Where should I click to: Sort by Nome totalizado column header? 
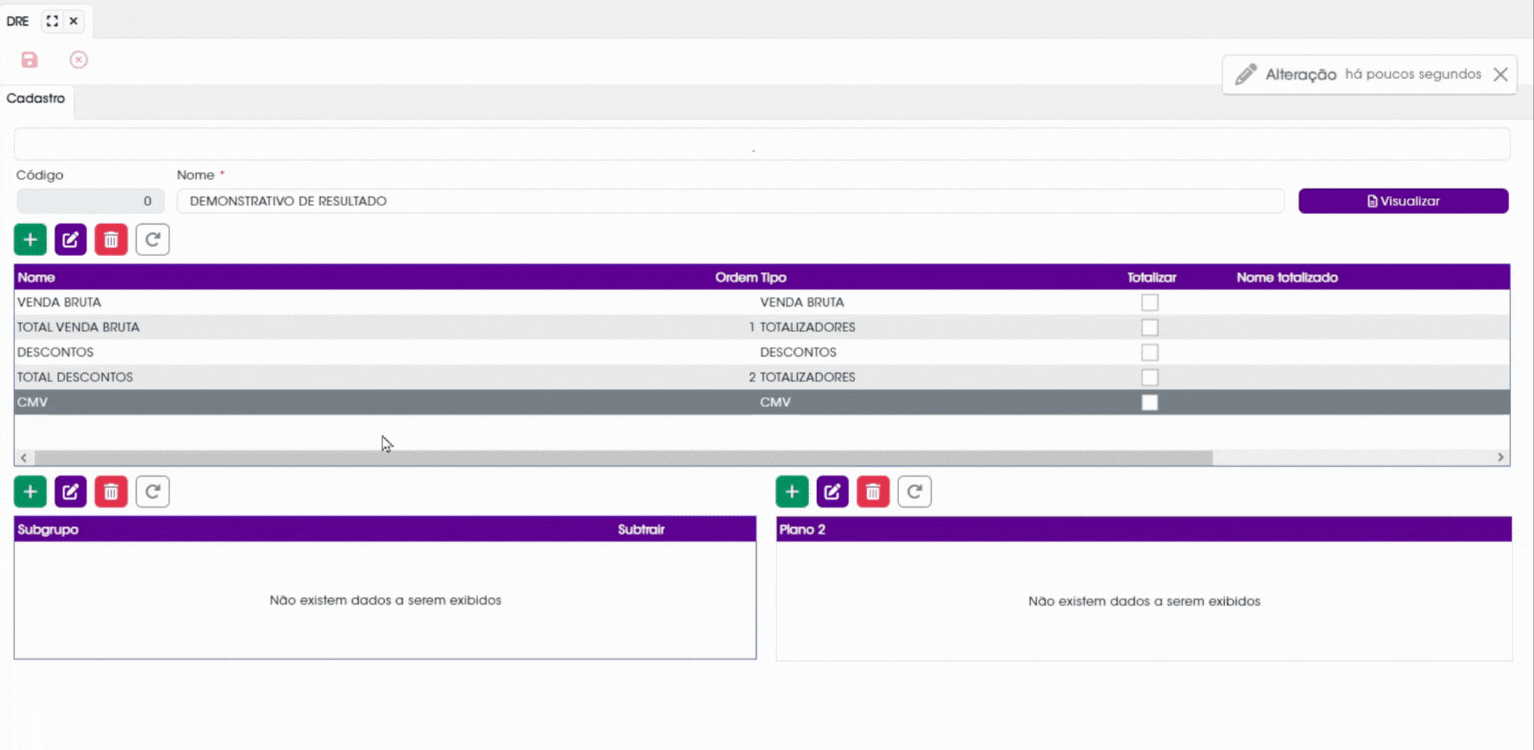pos(1287,277)
